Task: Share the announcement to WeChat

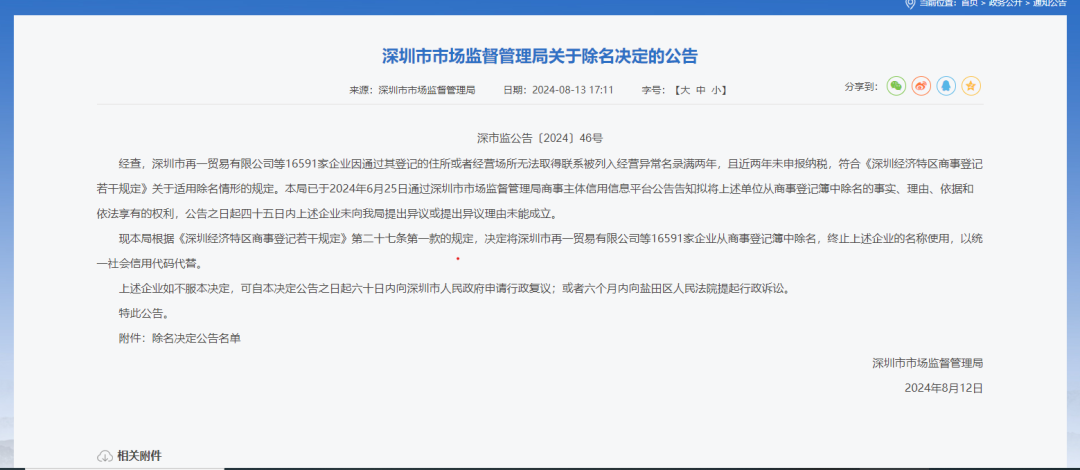Action: pyautogui.click(x=896, y=86)
